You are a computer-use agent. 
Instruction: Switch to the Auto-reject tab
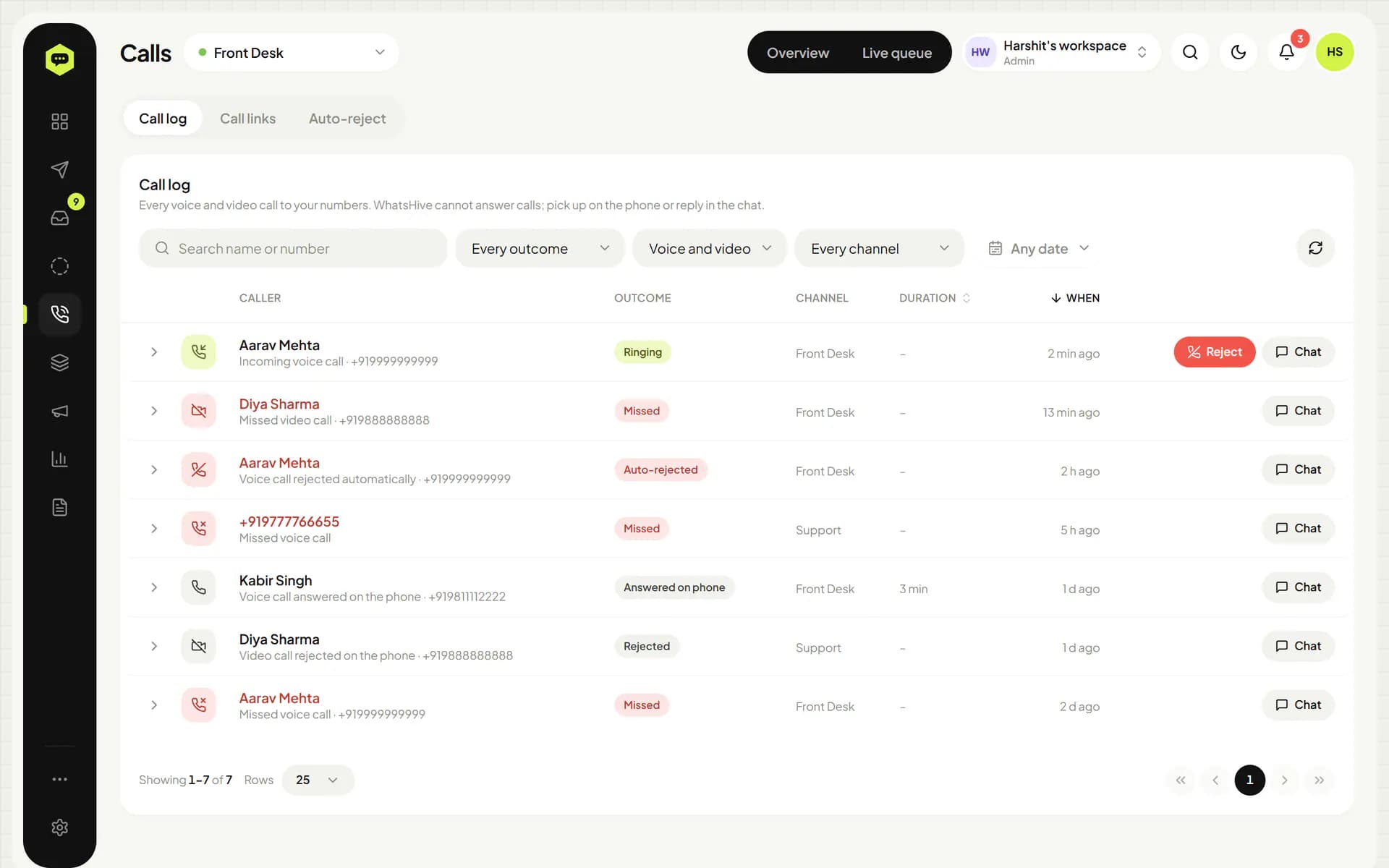[x=347, y=119]
